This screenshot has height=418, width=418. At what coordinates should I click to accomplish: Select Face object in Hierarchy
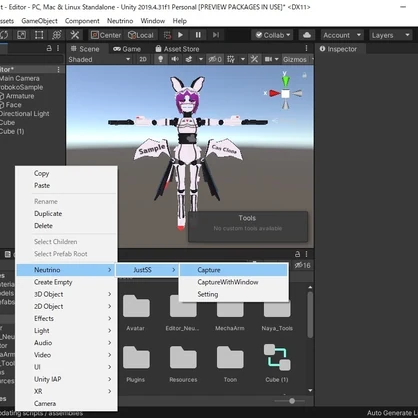point(14,105)
